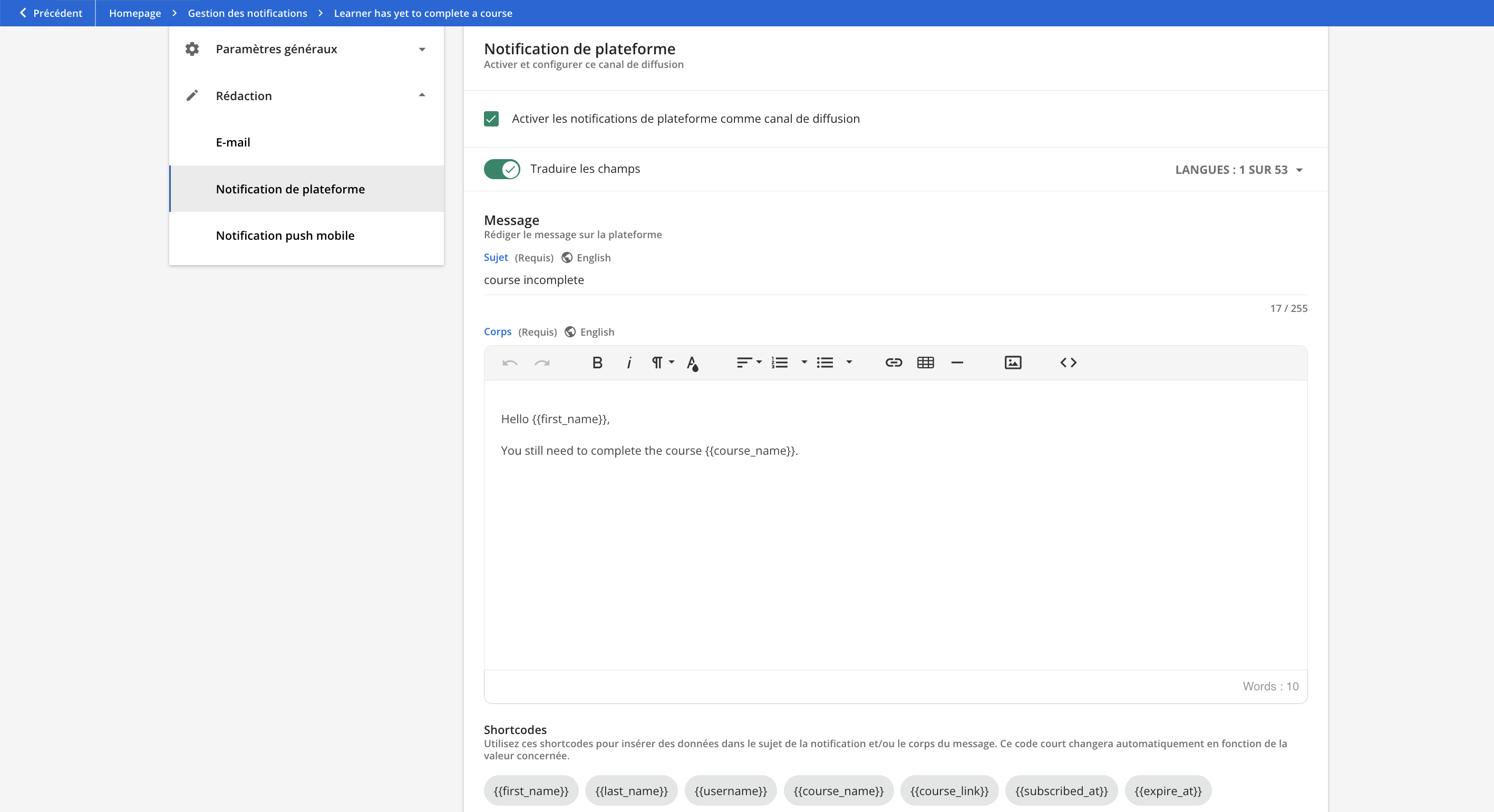Click the Message section heading
This screenshot has height=812, width=1494.
tap(511, 220)
